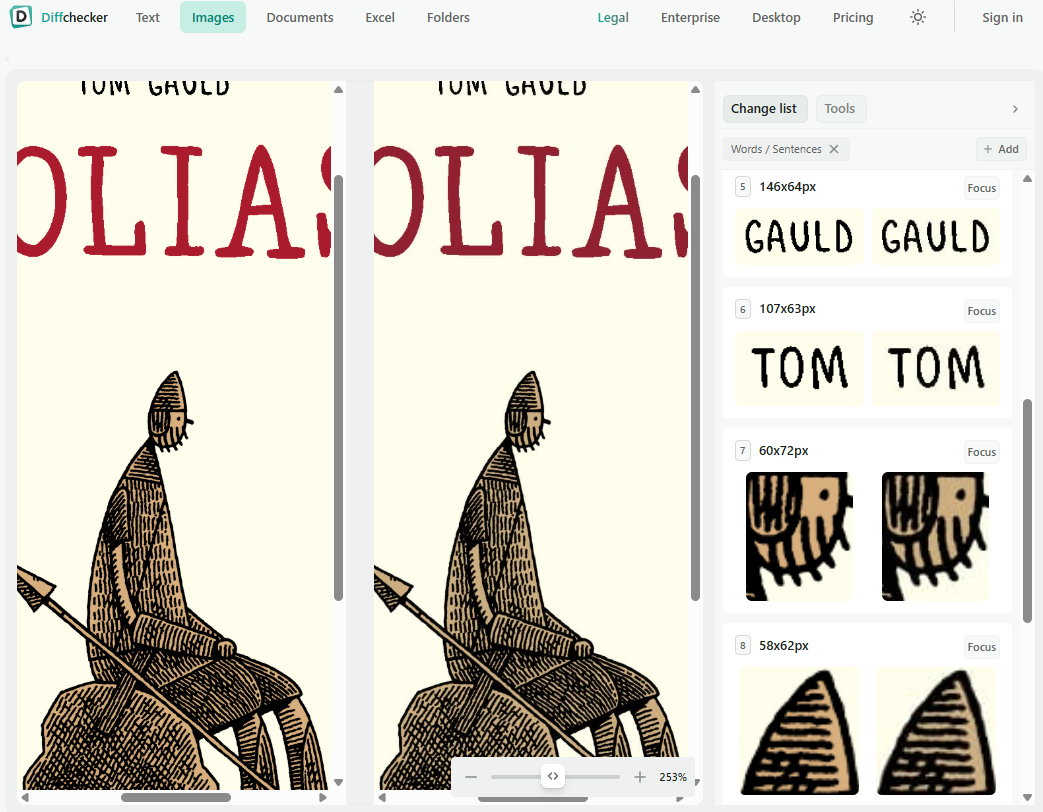This screenshot has width=1043, height=812.
Task: Select the right helmet thumbnail in change 8
Action: (935, 731)
